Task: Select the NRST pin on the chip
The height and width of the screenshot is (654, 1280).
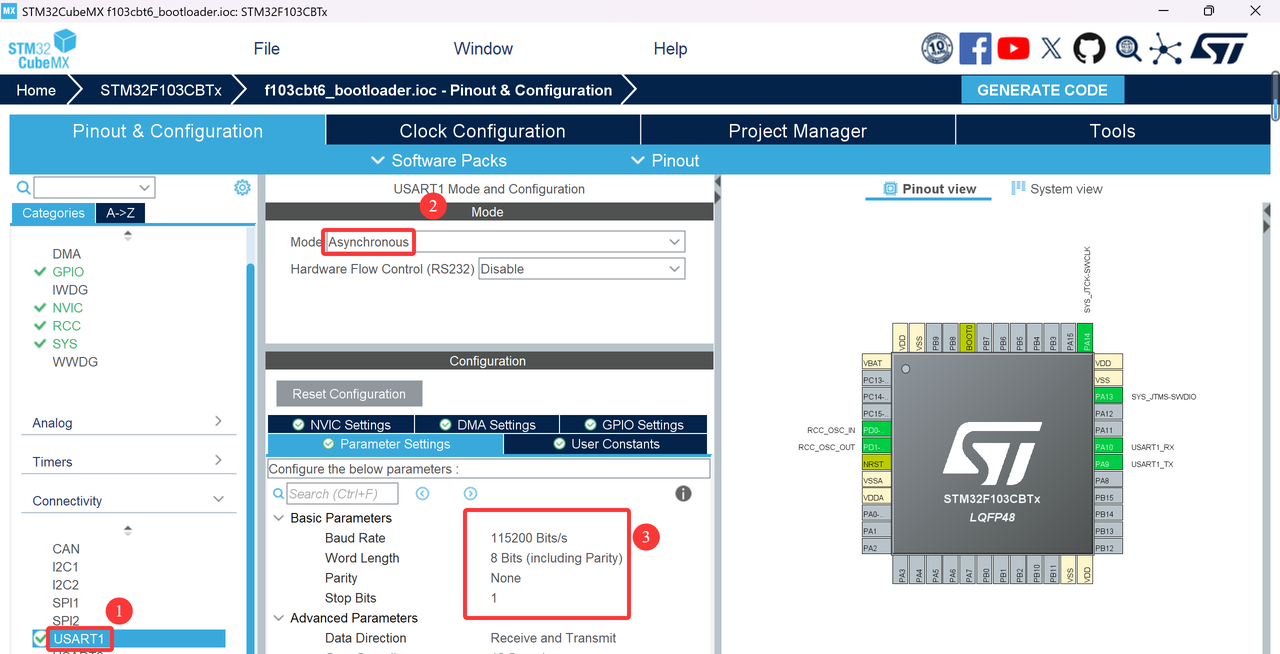Action: click(874, 464)
